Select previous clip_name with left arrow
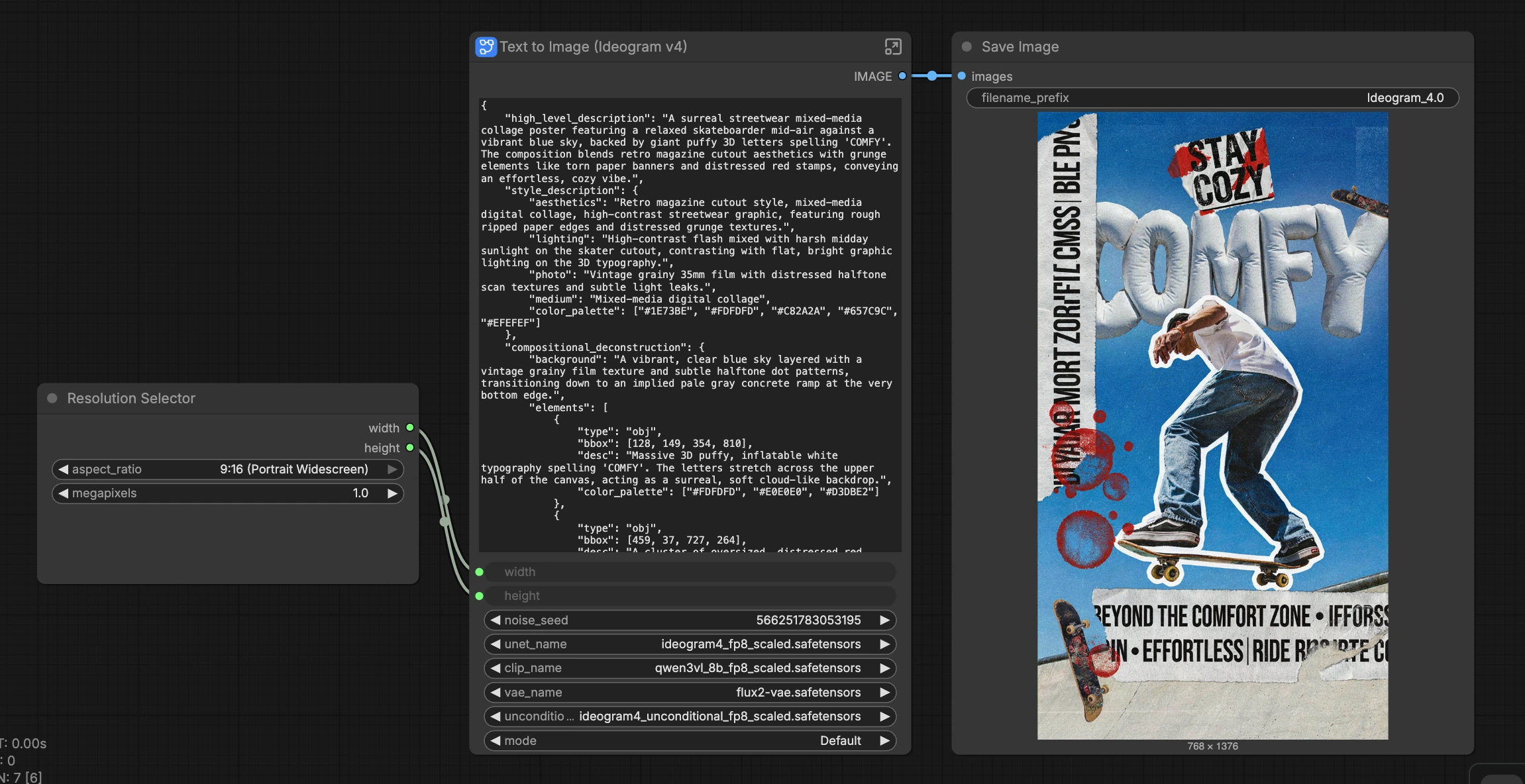The height and width of the screenshot is (784, 1525). (x=496, y=668)
